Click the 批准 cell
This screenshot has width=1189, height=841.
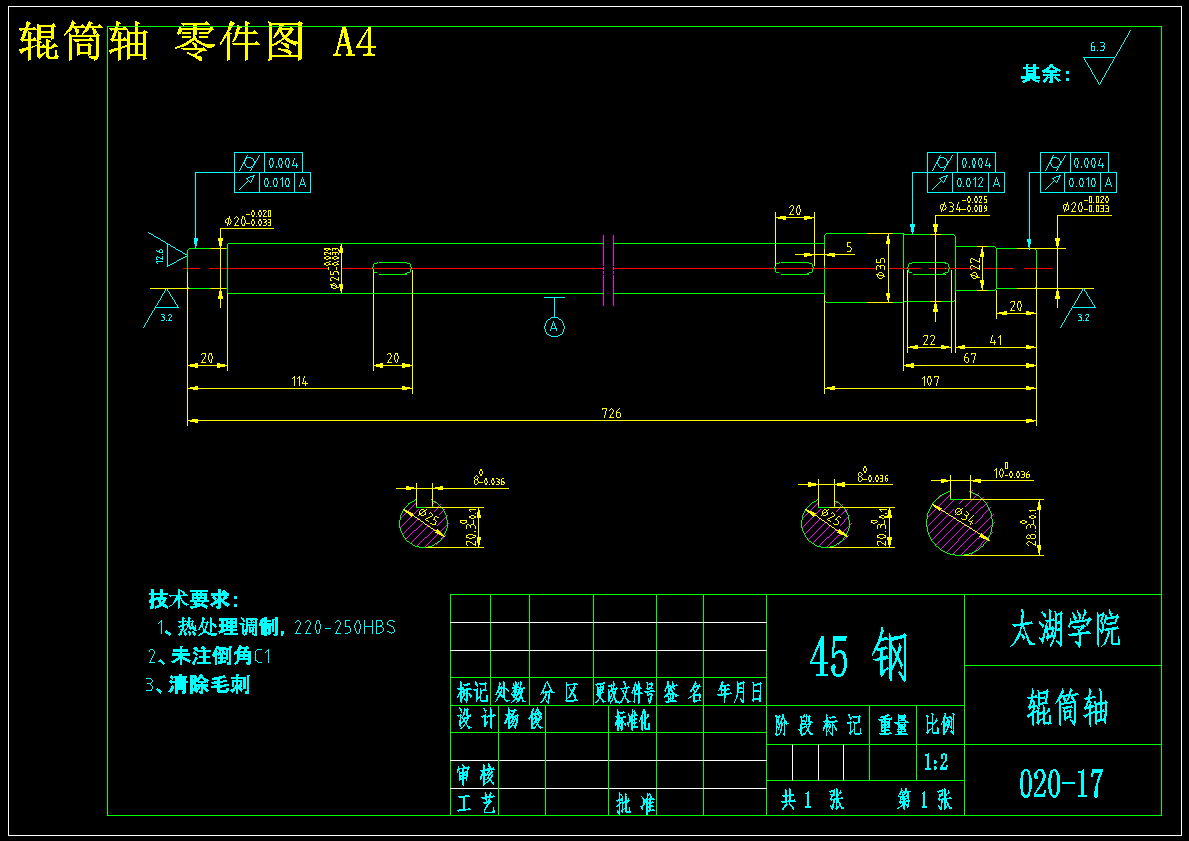[635, 803]
